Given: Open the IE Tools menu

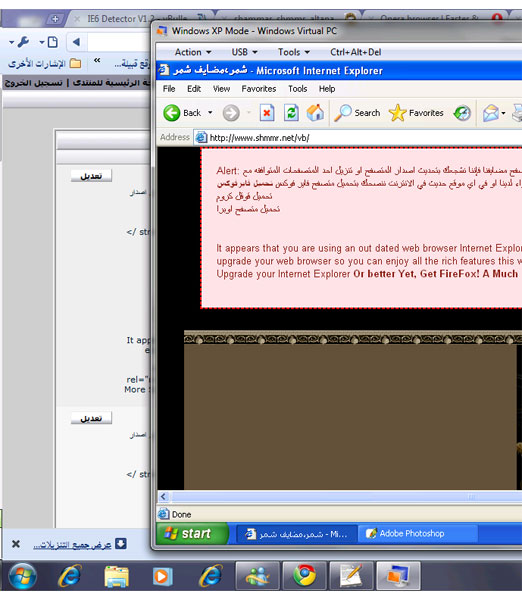Looking at the screenshot, I should [298, 89].
